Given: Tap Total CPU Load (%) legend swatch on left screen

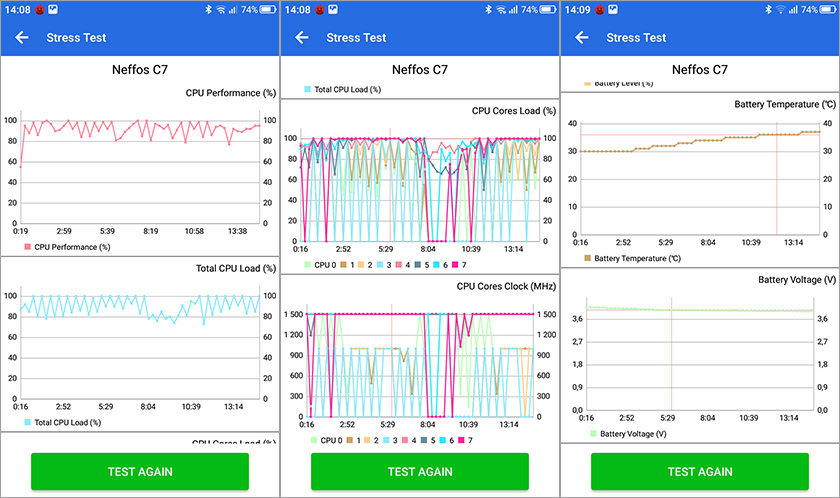Looking at the screenshot, I should tap(27, 422).
